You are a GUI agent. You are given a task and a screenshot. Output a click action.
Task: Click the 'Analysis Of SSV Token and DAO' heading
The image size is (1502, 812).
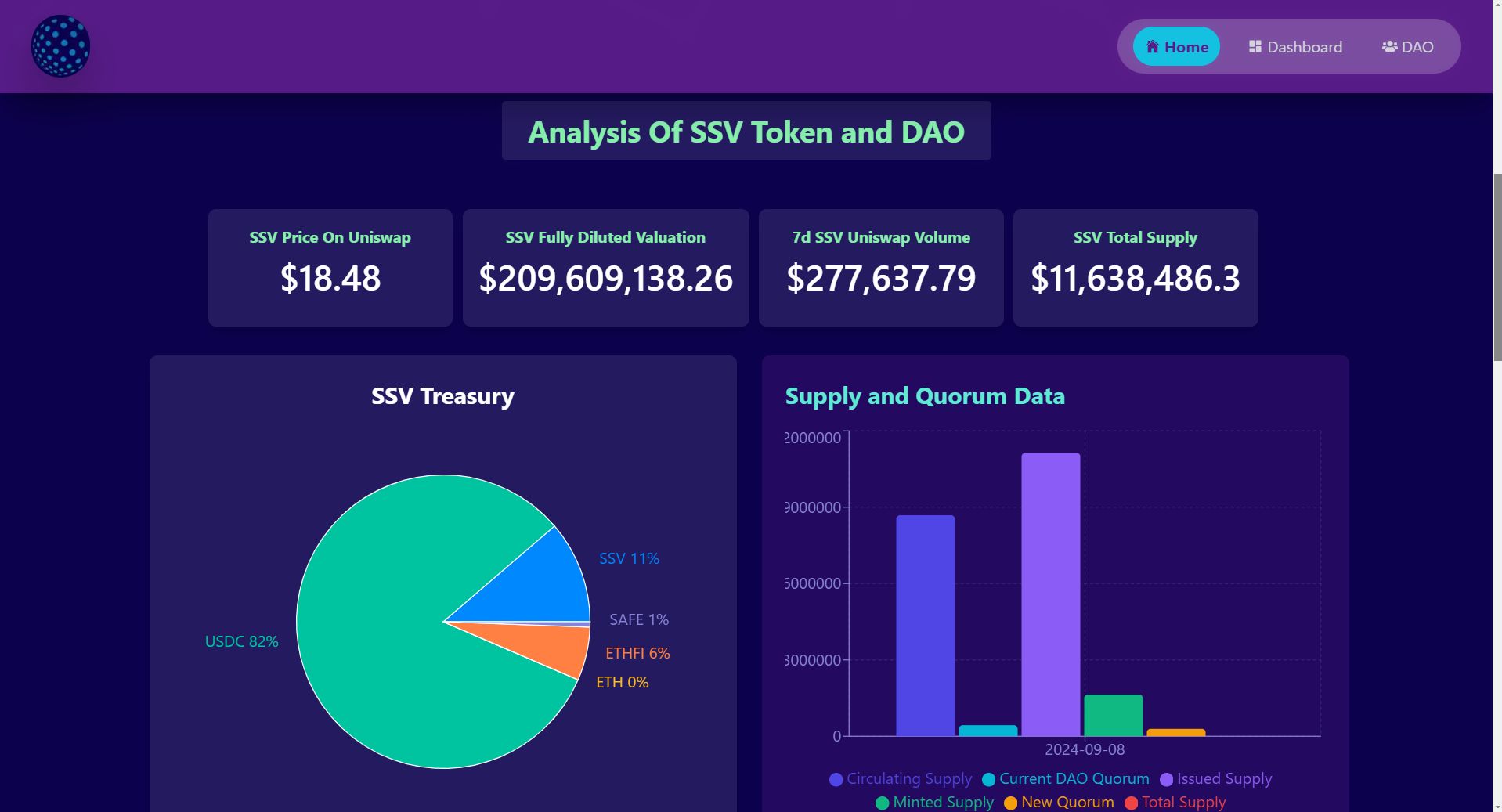(x=746, y=132)
